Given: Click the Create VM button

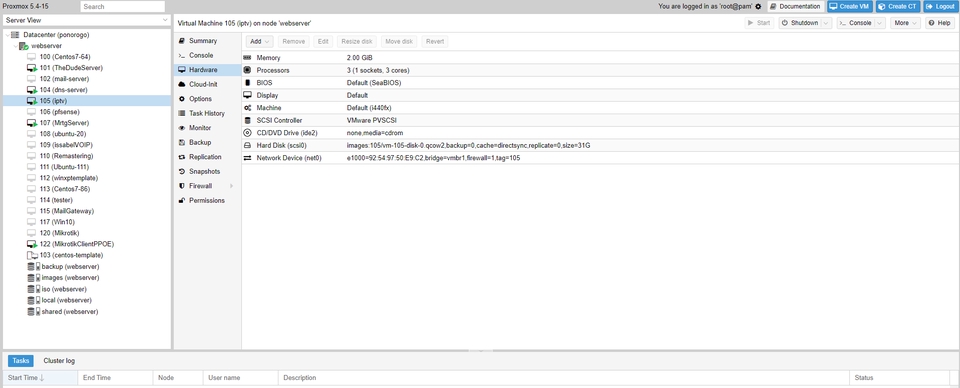Looking at the screenshot, I should [850, 7].
